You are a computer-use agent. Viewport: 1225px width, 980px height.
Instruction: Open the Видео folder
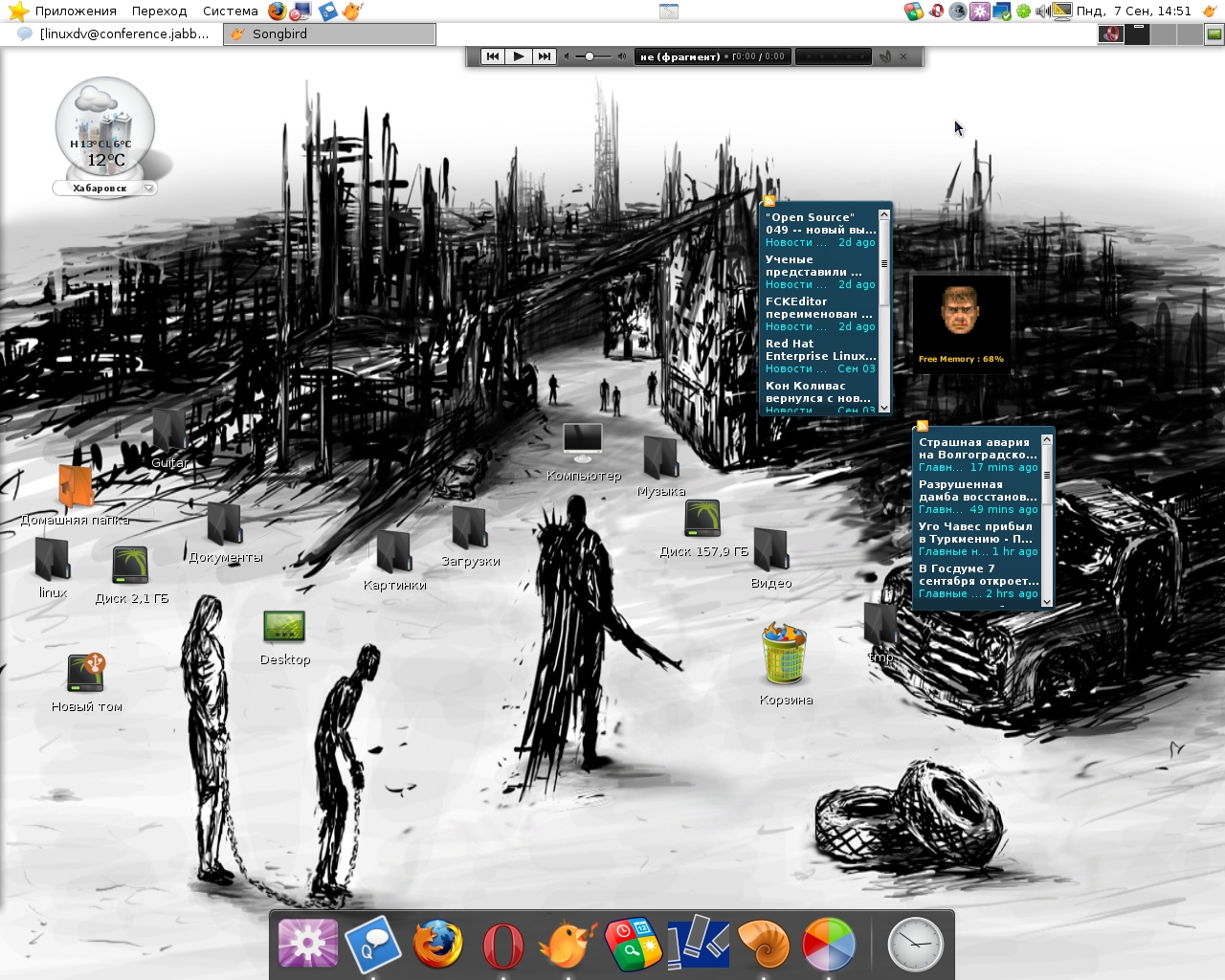pos(771,558)
